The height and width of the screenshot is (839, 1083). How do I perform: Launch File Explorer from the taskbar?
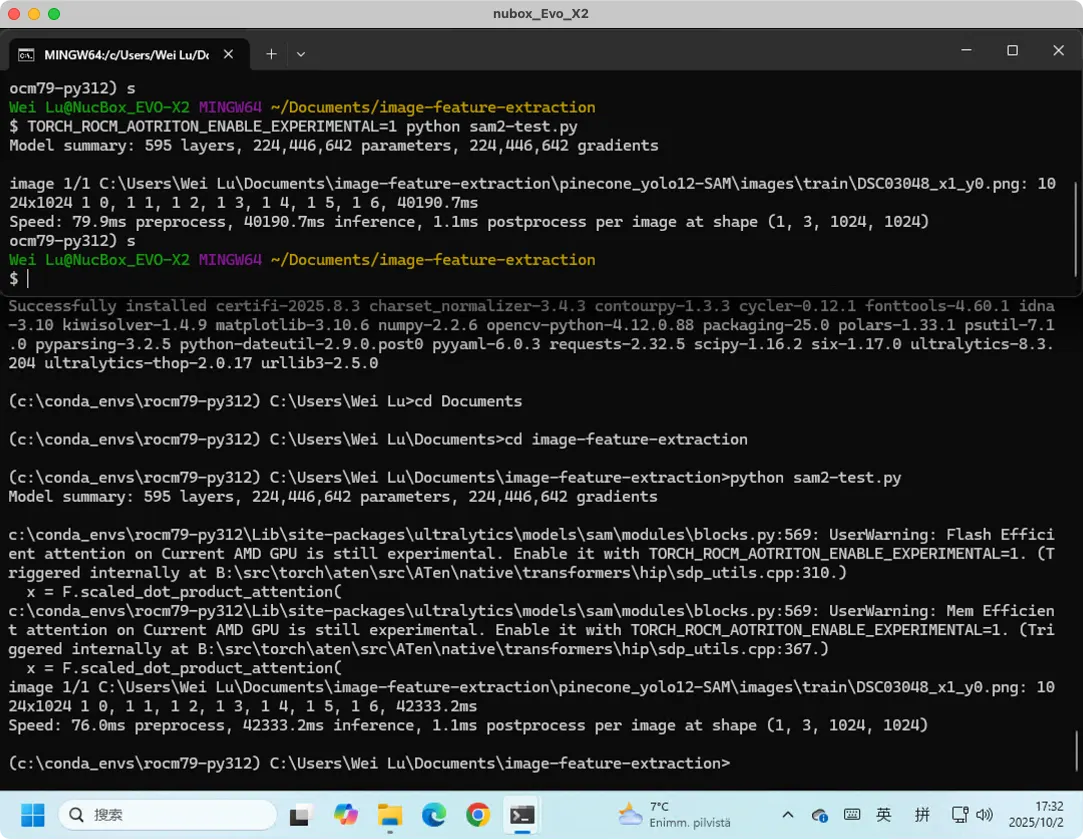click(x=391, y=814)
